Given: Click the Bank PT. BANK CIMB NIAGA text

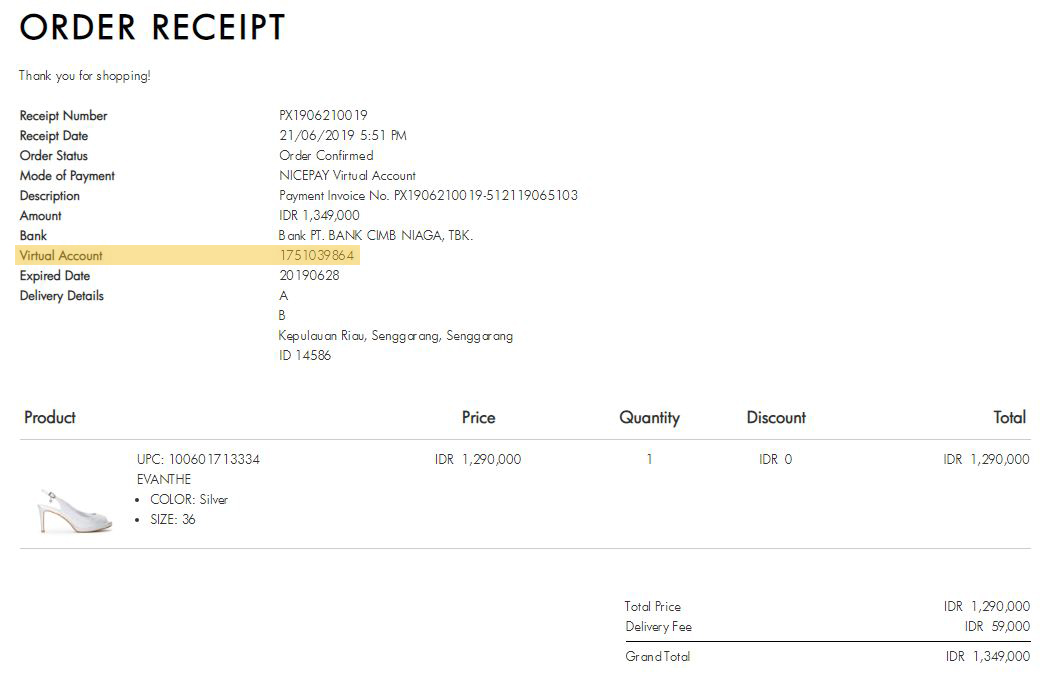Looking at the screenshot, I should [x=376, y=236].
